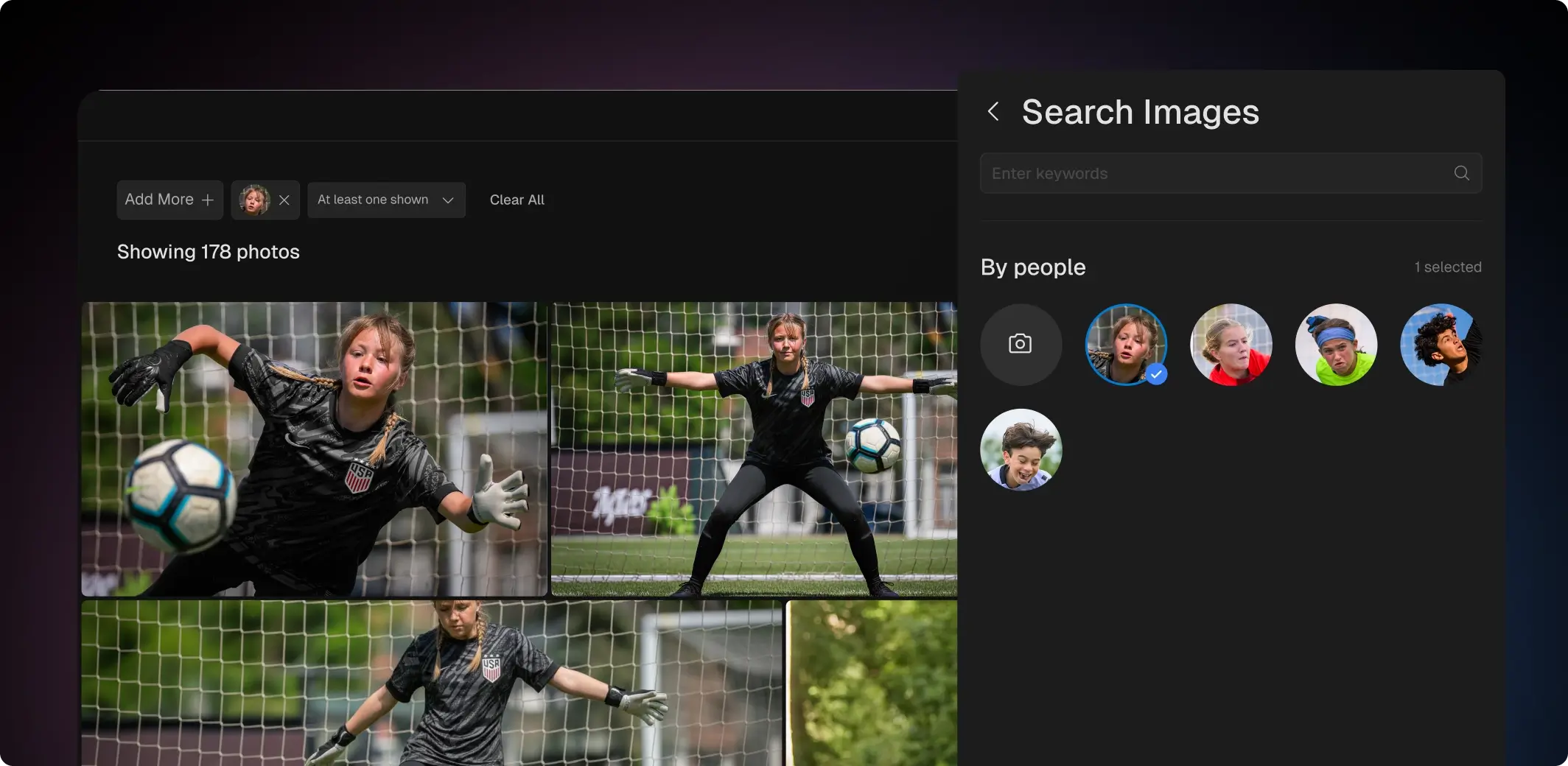This screenshot has width=1568, height=766.
Task: Click the face thumbnail in filter chip
Action: (254, 200)
